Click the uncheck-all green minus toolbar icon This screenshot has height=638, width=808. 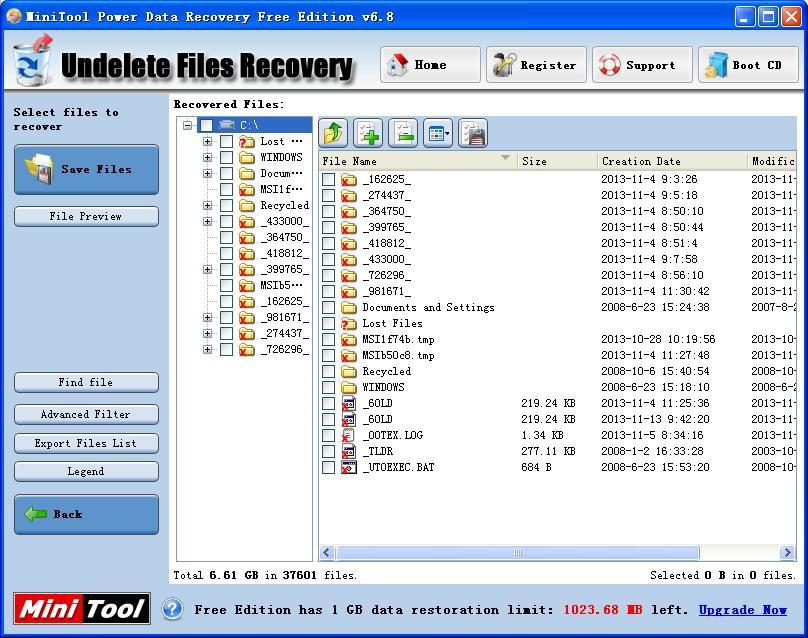pos(403,133)
